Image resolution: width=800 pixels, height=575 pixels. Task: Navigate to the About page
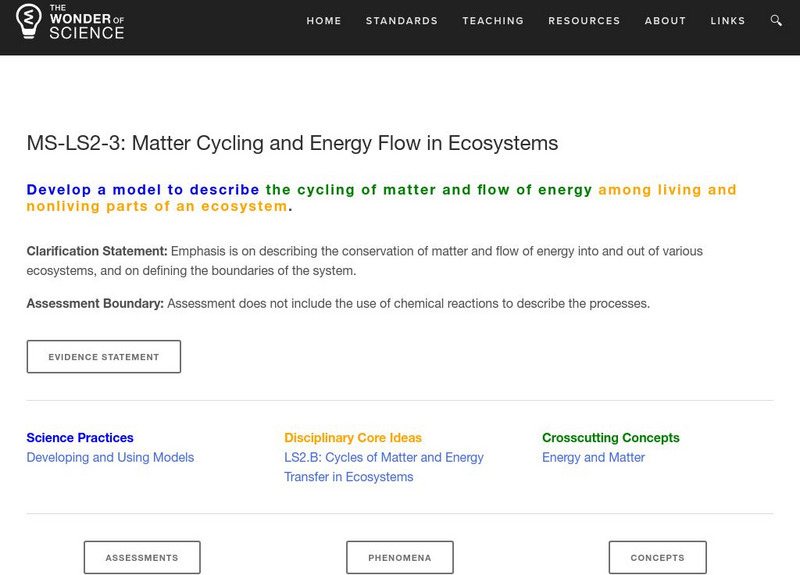(x=665, y=21)
